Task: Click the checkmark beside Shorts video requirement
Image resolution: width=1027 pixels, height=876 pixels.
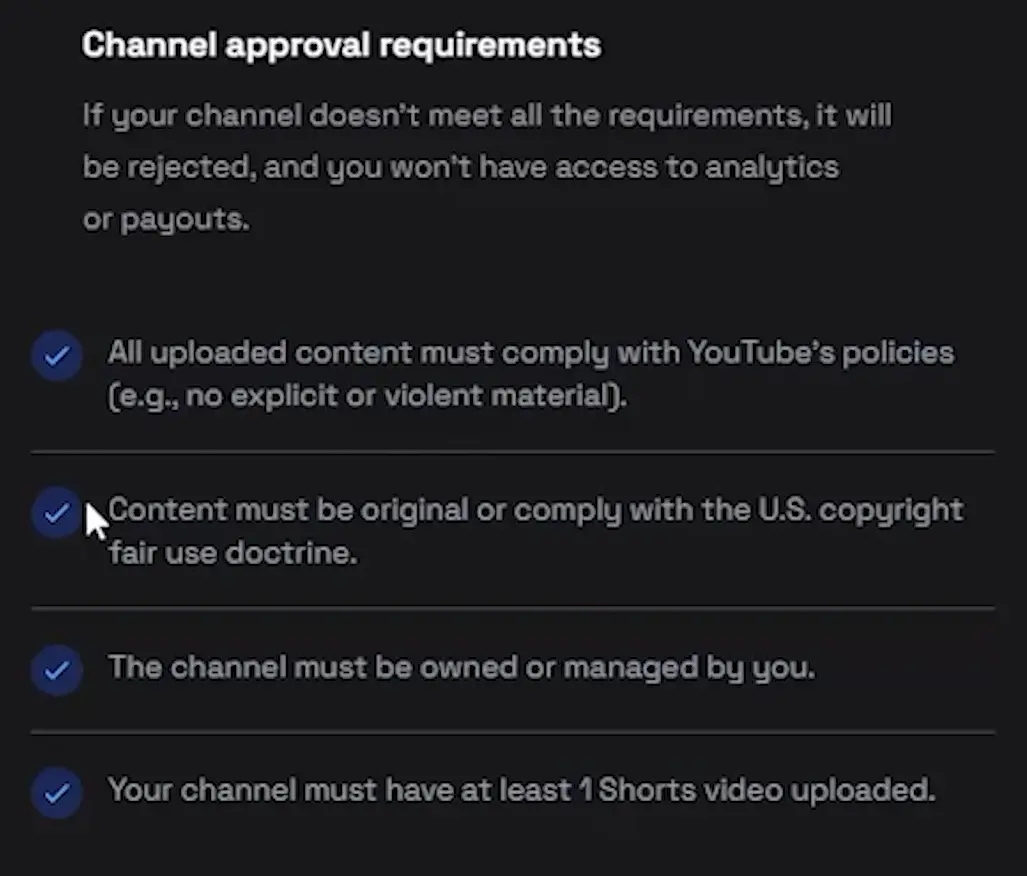Action: [56, 793]
